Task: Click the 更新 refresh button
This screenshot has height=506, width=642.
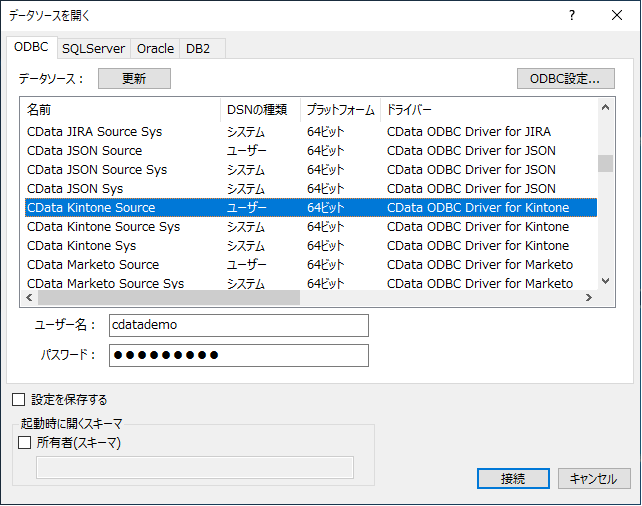Action: pos(134,78)
